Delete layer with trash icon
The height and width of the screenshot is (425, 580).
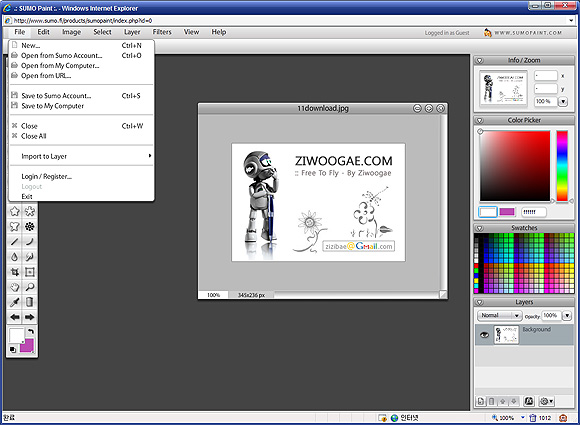point(491,401)
